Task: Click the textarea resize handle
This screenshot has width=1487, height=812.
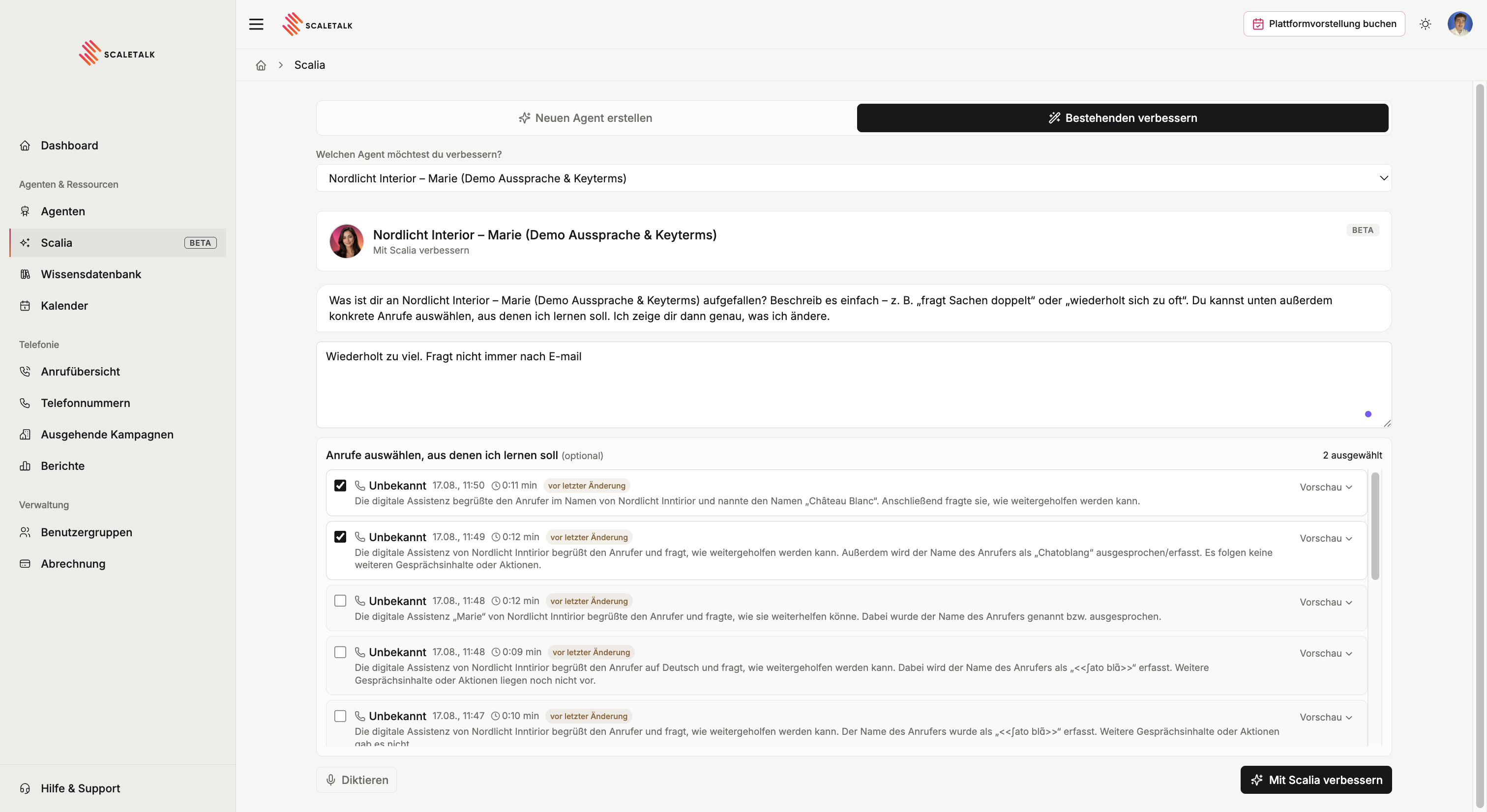Action: tap(1387, 423)
